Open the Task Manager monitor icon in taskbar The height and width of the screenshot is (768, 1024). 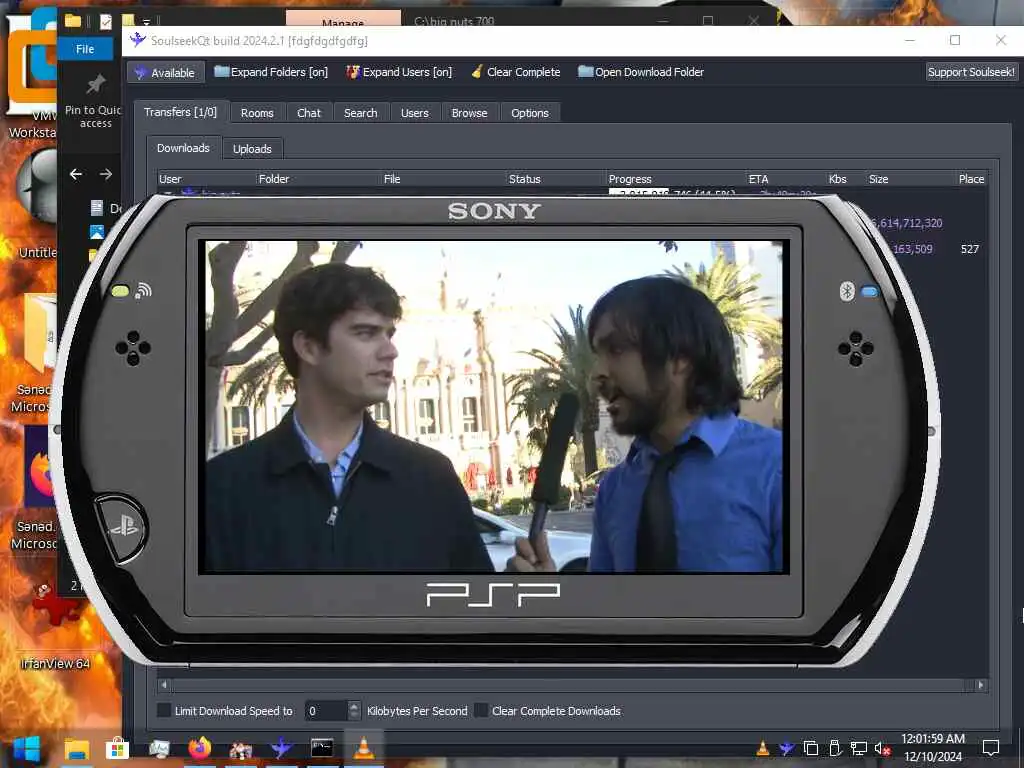159,749
